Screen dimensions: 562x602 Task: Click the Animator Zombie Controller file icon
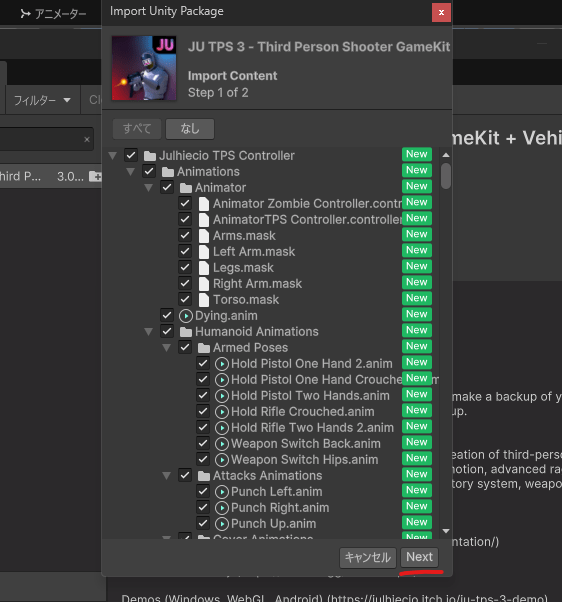[204, 204]
